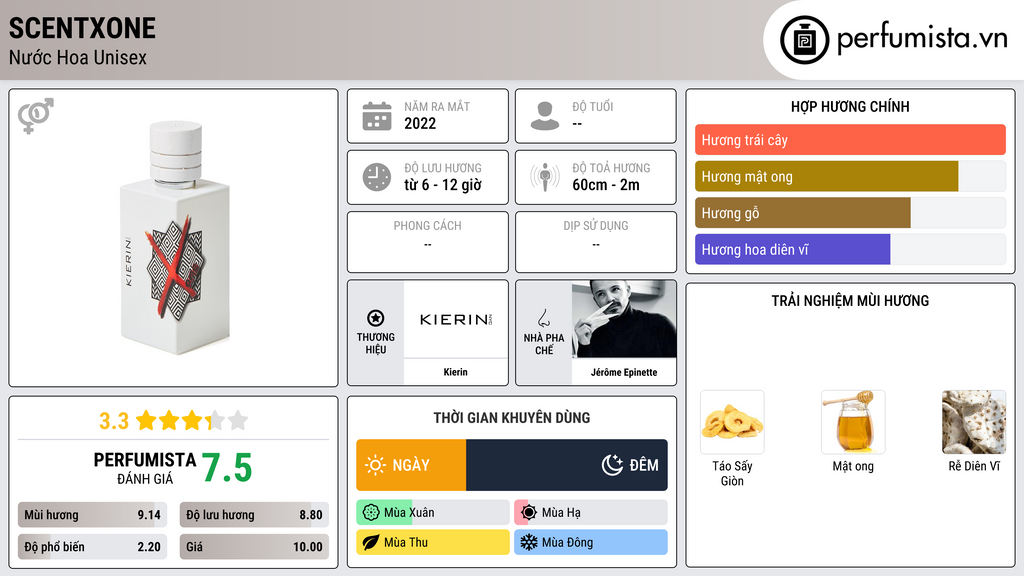The width and height of the screenshot is (1024, 576).
Task: Click the flower icon for Mùa Xuân
Action: (371, 513)
